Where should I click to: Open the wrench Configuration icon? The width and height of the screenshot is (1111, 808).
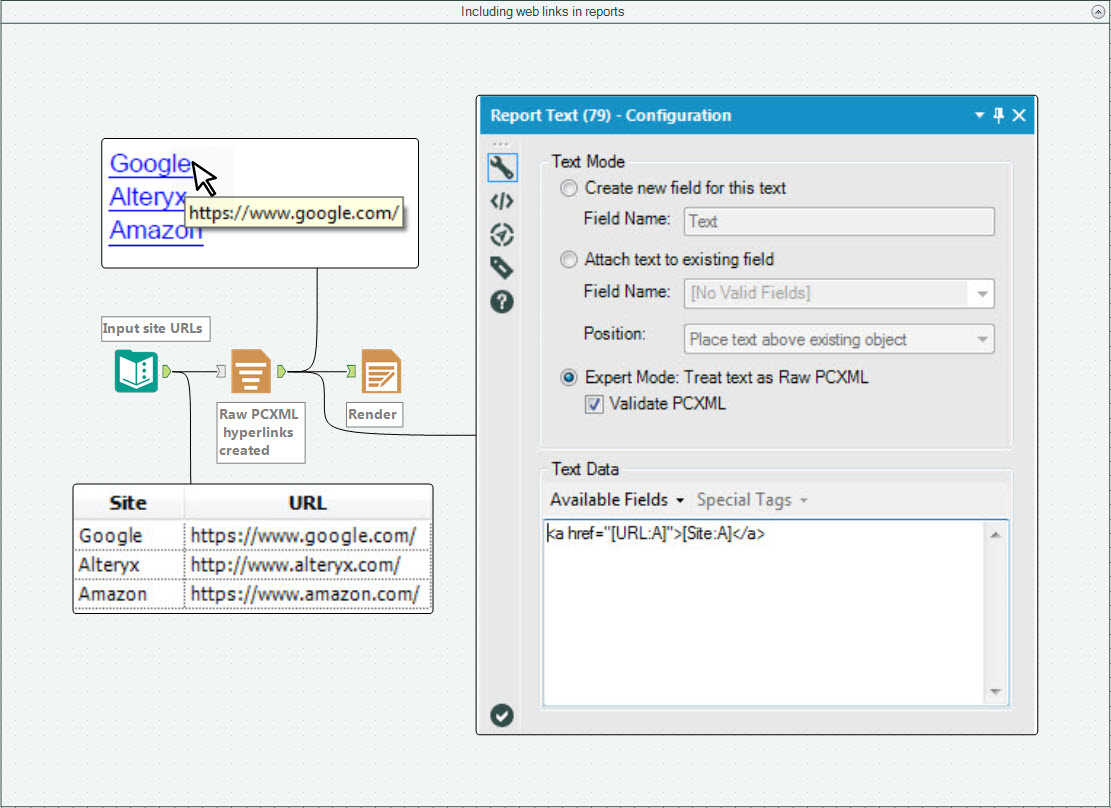pos(502,167)
